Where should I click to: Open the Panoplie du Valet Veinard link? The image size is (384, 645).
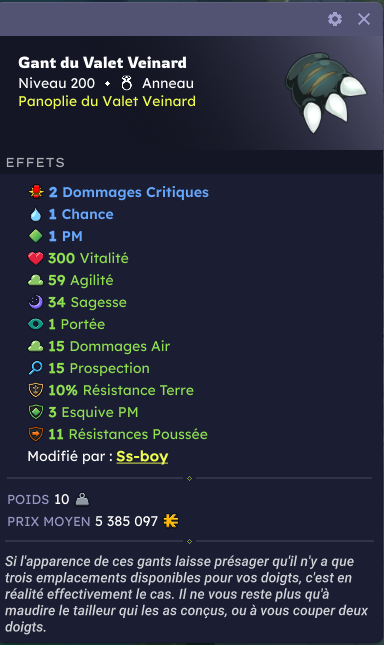[x=107, y=101]
